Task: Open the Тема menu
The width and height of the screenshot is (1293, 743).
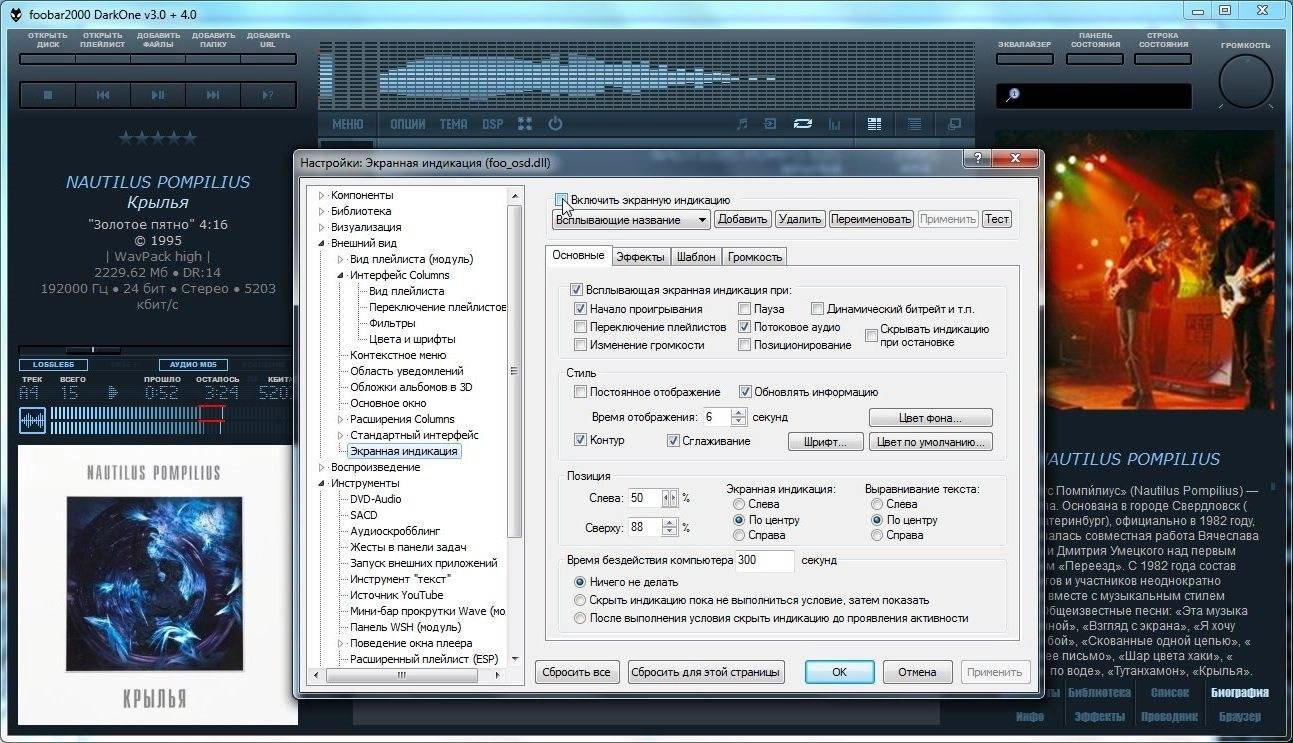Action: point(453,124)
